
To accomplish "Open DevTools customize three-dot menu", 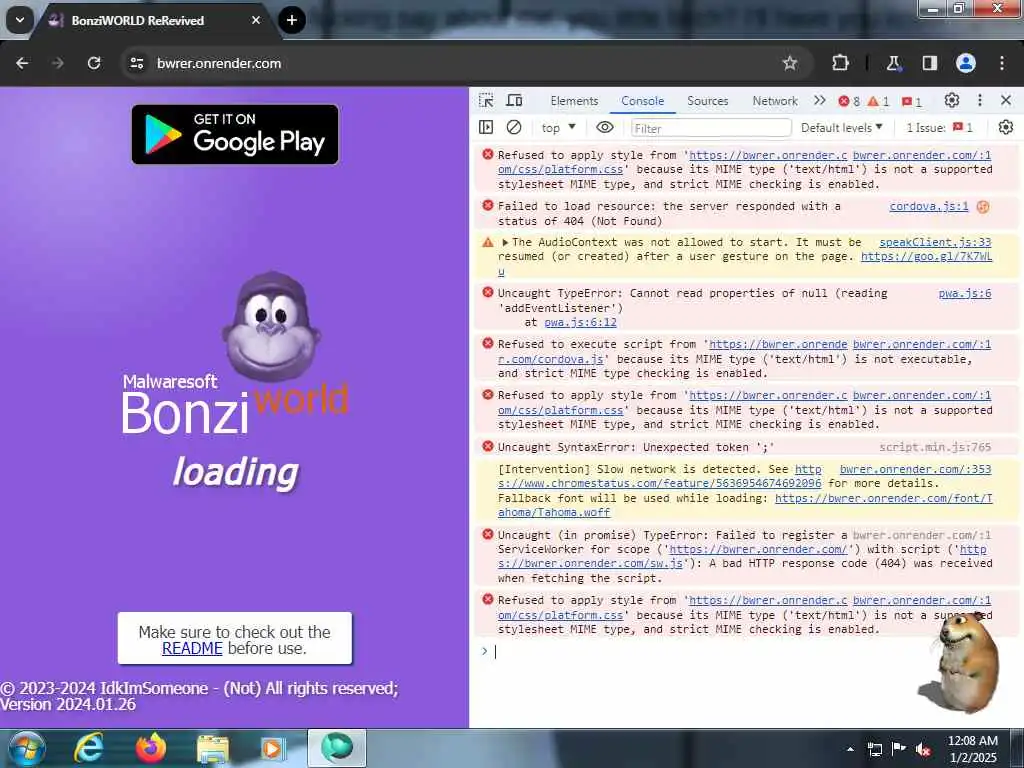I will (980, 101).
